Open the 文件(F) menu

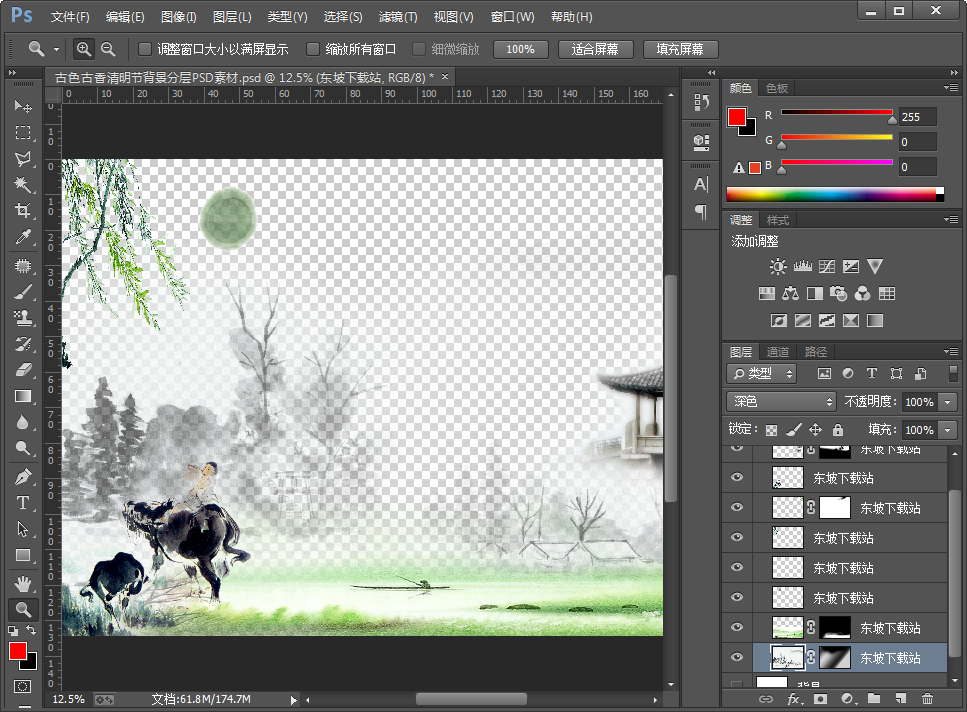tap(70, 17)
